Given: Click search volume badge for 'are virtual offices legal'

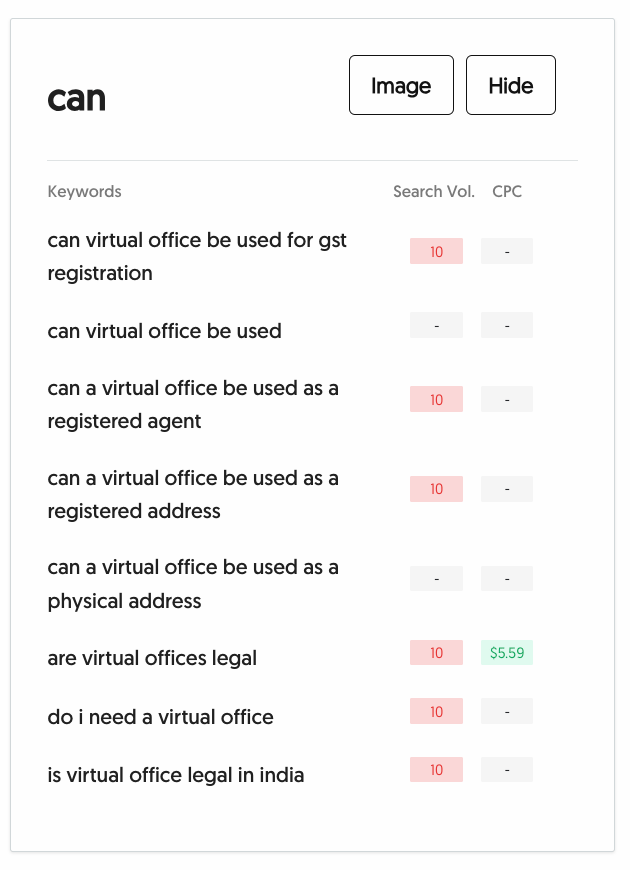Looking at the screenshot, I should (x=436, y=653).
